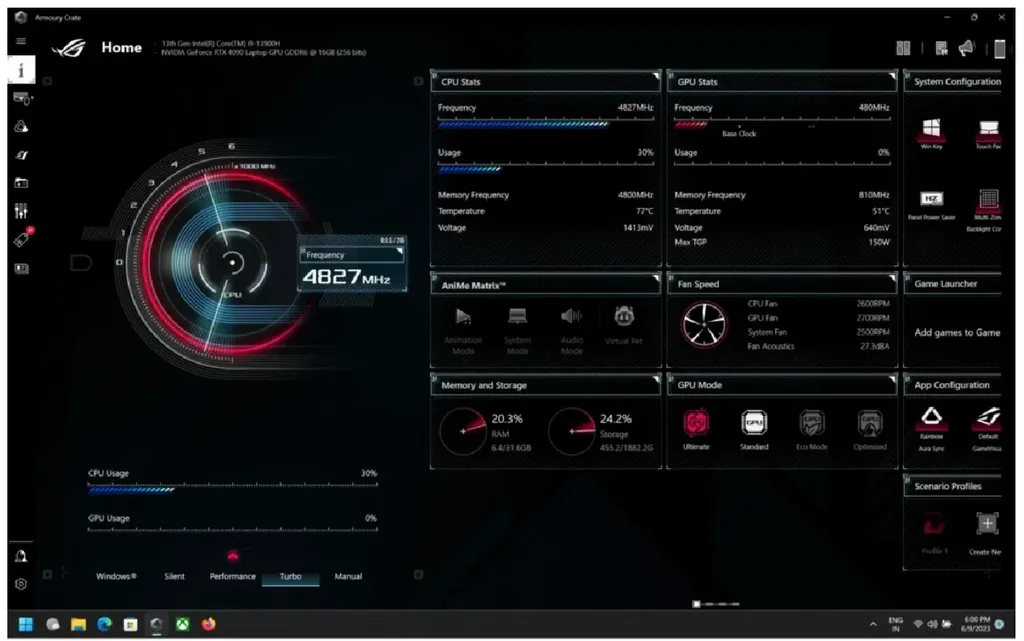Show hidden icons in the system tray

tap(873, 625)
